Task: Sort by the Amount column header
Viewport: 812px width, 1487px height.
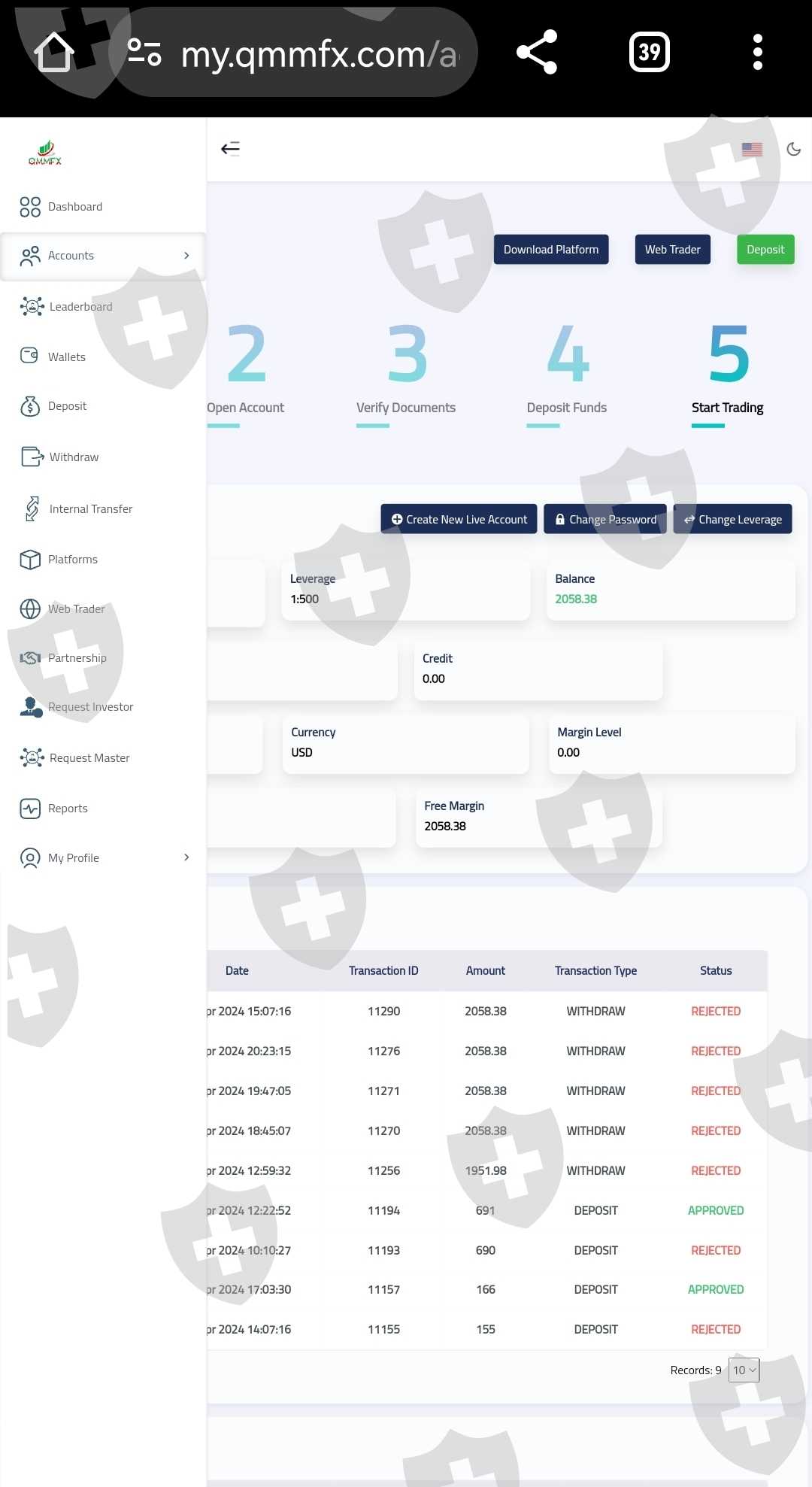Action: (x=486, y=970)
